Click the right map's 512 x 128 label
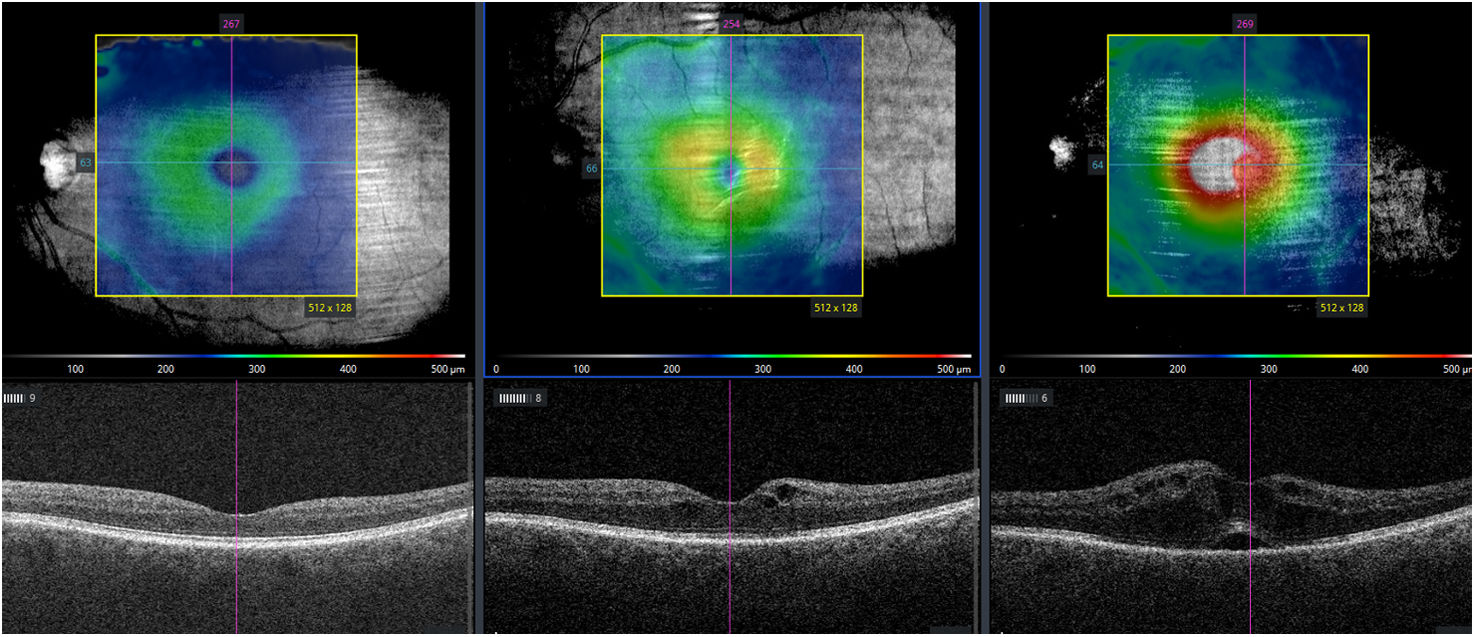Image resolution: width=1475 pixels, height=637 pixels. 1342,308
